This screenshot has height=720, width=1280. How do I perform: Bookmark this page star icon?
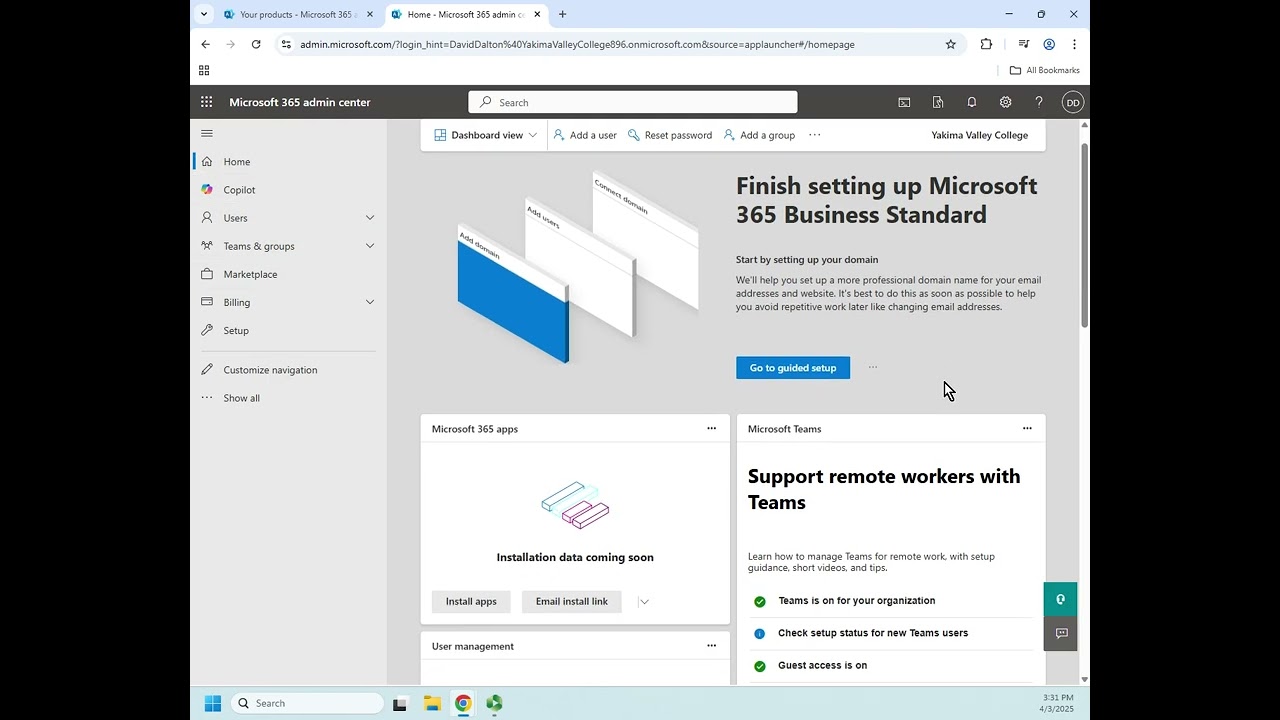[x=951, y=44]
